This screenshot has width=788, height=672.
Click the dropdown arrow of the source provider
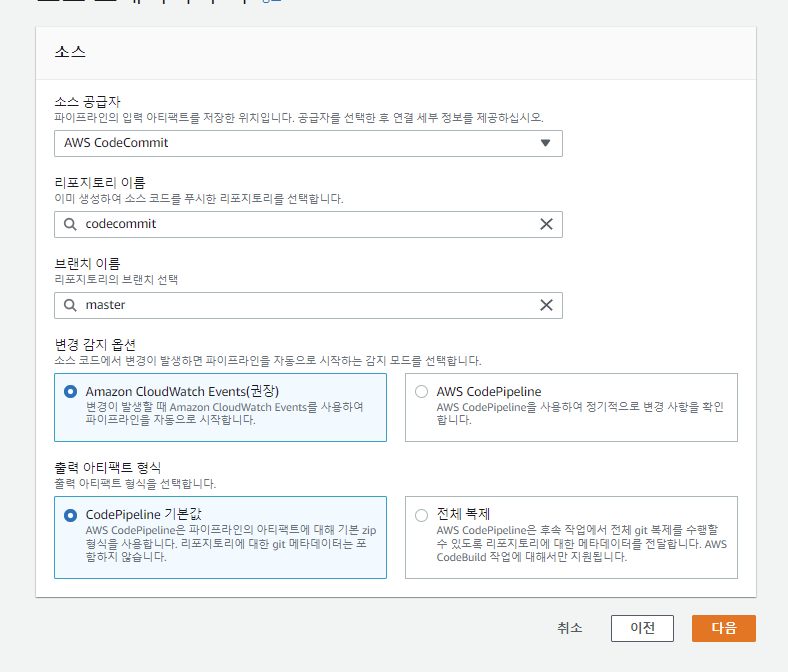click(545, 143)
